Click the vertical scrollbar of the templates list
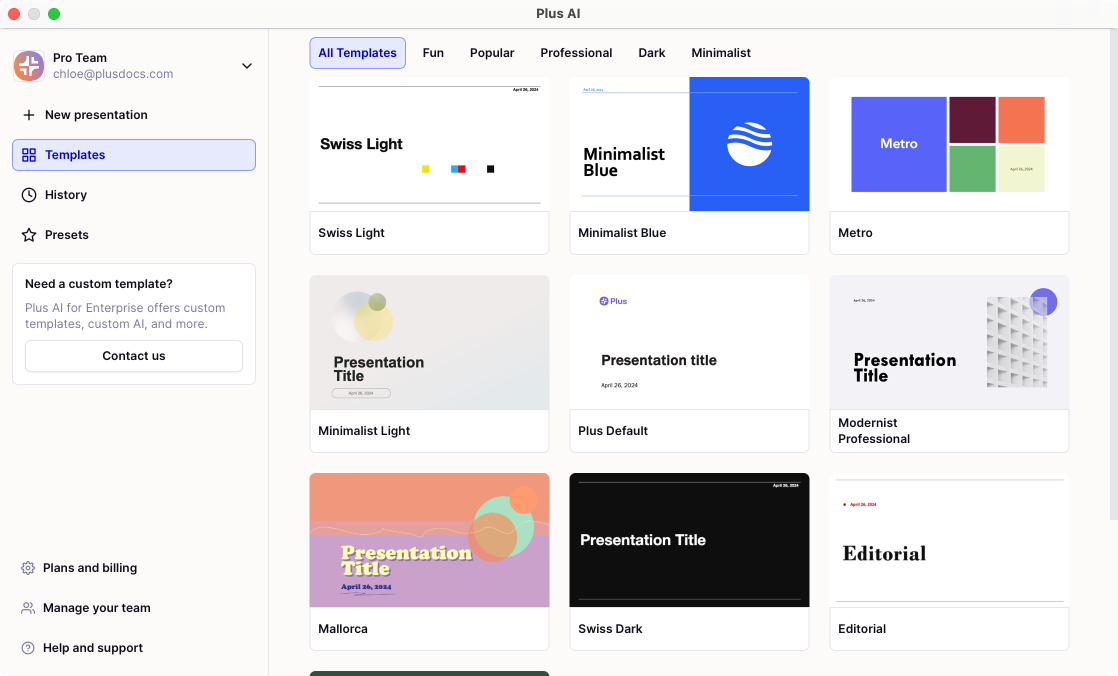This screenshot has width=1118, height=676. pyautogui.click(x=1114, y=275)
